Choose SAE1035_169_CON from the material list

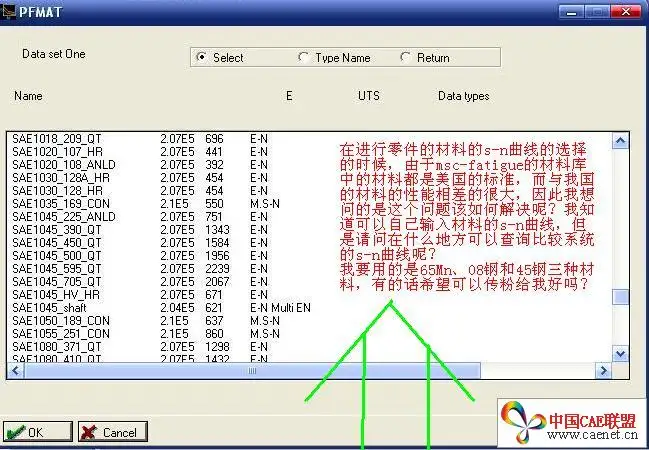pos(60,203)
